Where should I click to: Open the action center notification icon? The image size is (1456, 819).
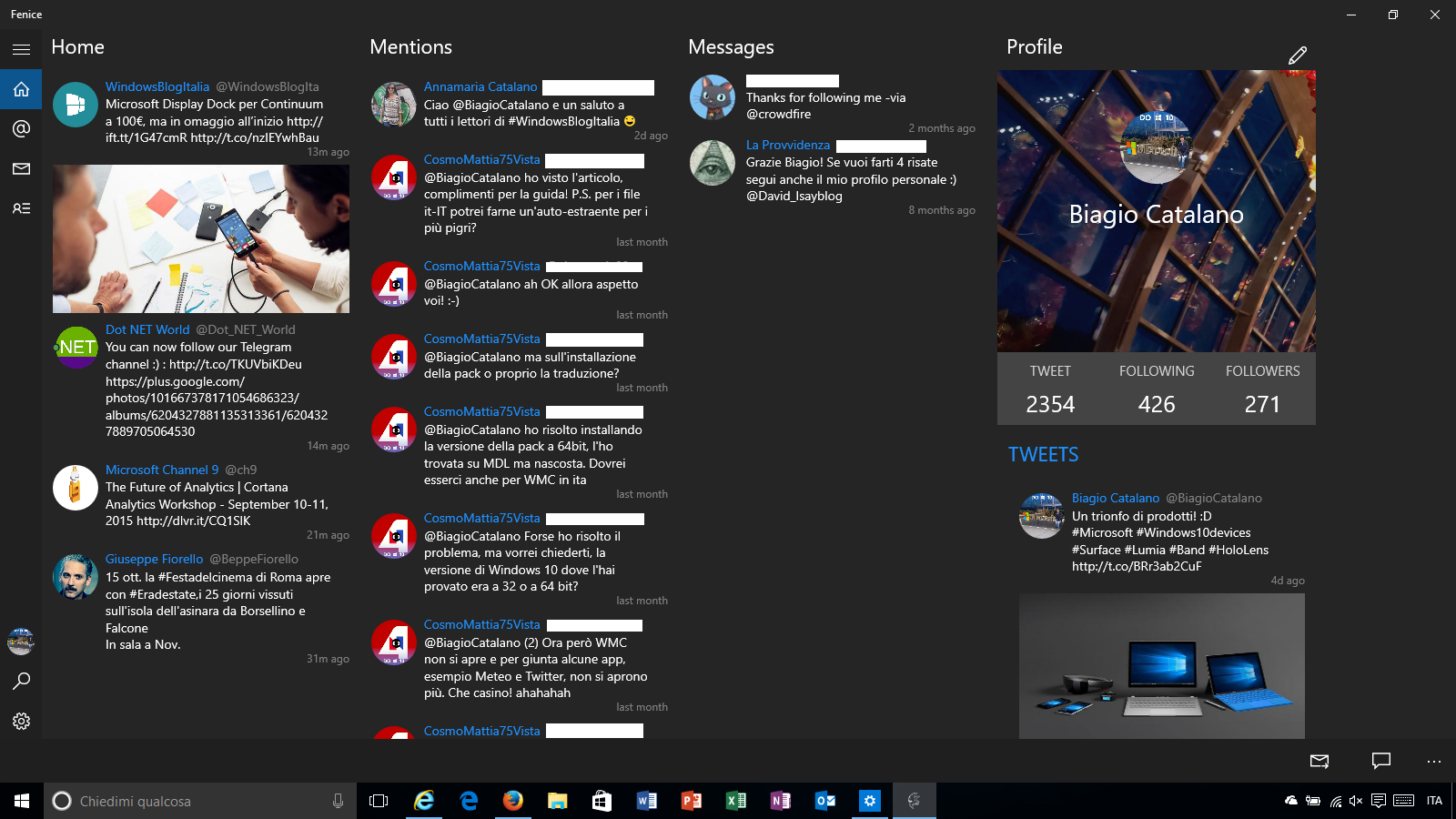tap(1379, 801)
